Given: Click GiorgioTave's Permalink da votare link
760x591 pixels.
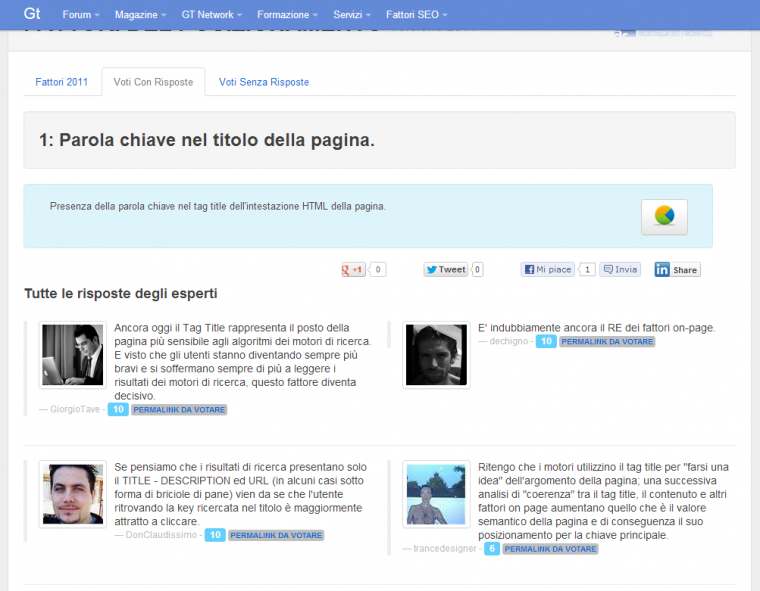Looking at the screenshot, I should pyautogui.click(x=179, y=410).
